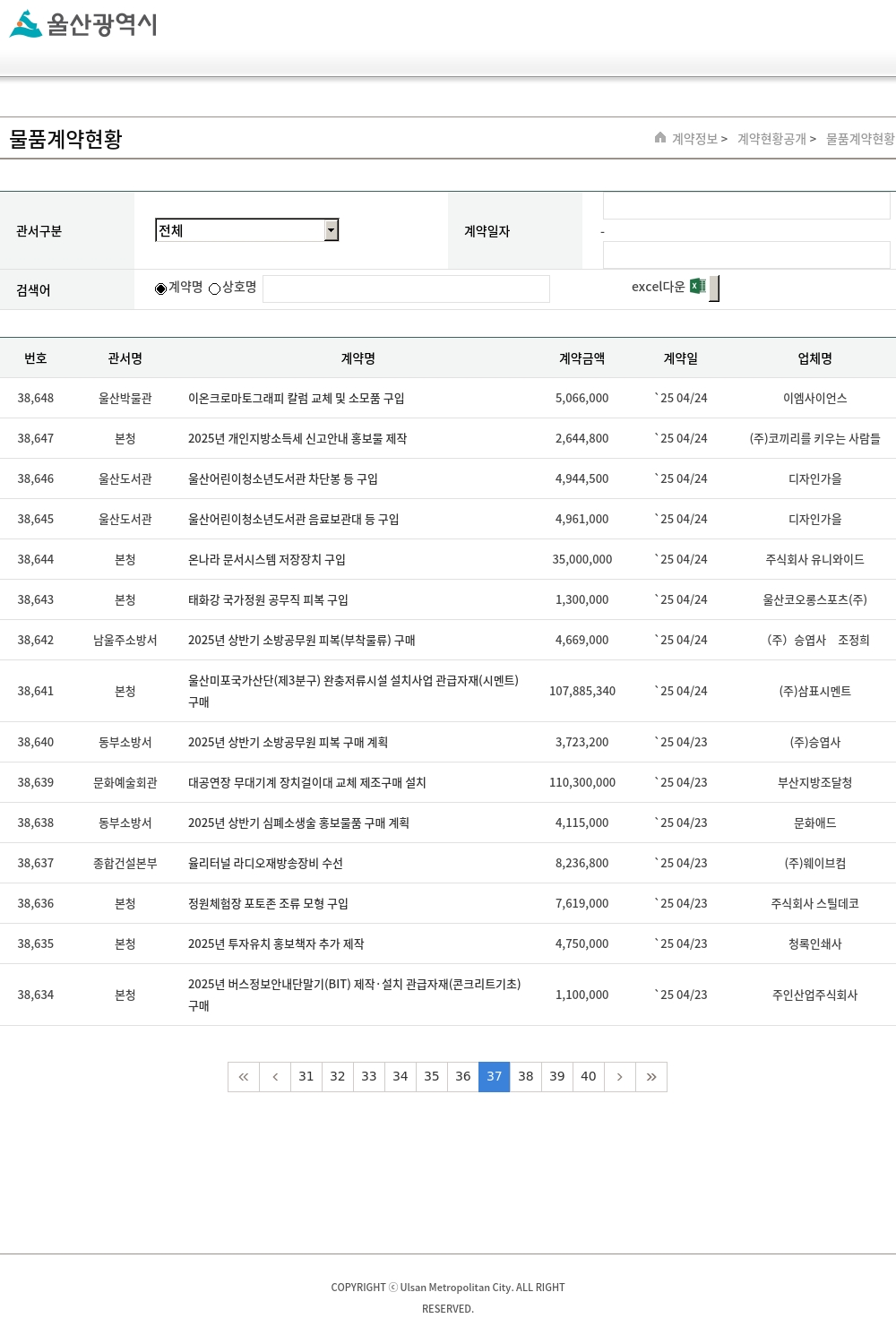Image resolution: width=896 pixels, height=1344 pixels.
Task: Go to page 40
Action: pyautogui.click(x=589, y=1077)
